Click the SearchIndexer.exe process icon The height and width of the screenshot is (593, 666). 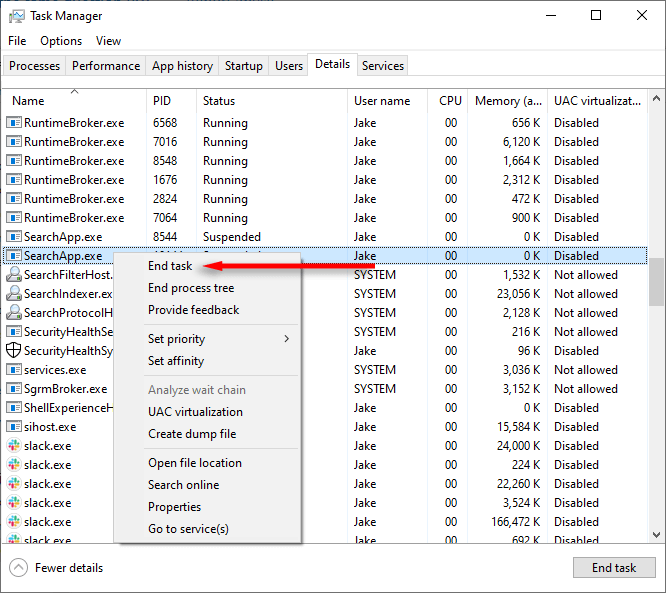click(x=14, y=294)
